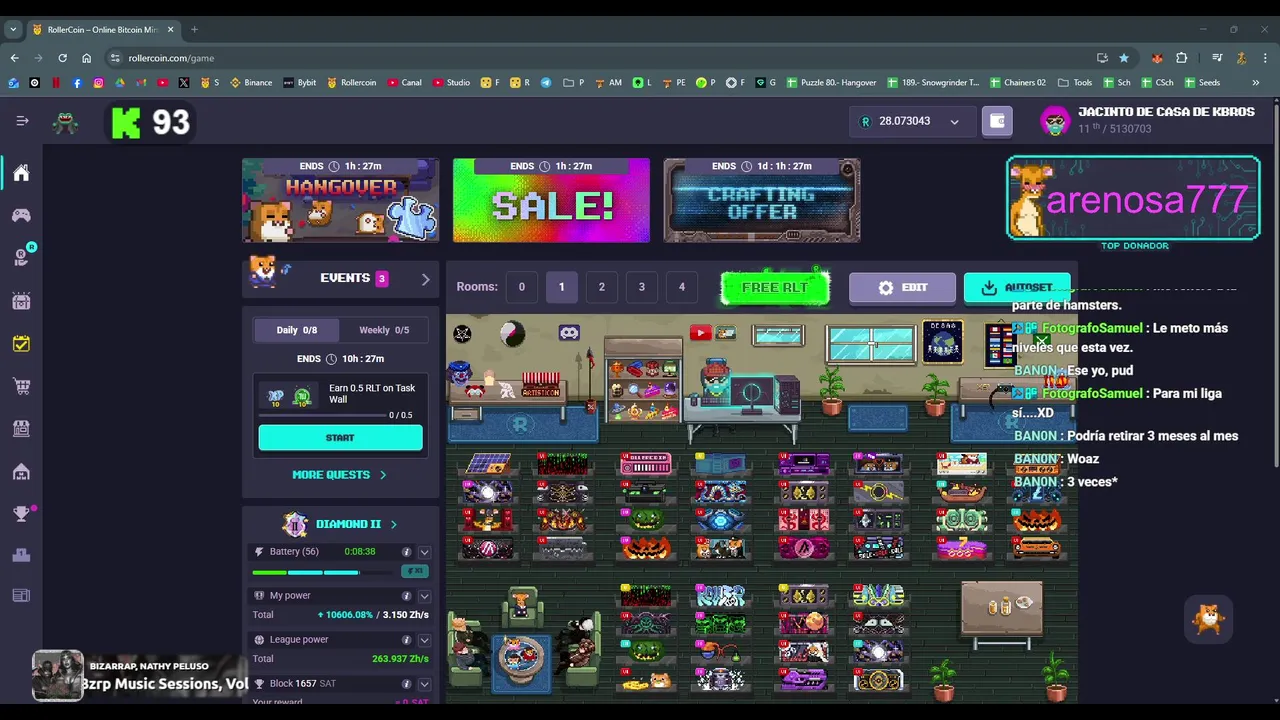Expand the League power section
Viewport: 1280px width, 720px height.
coord(424,640)
